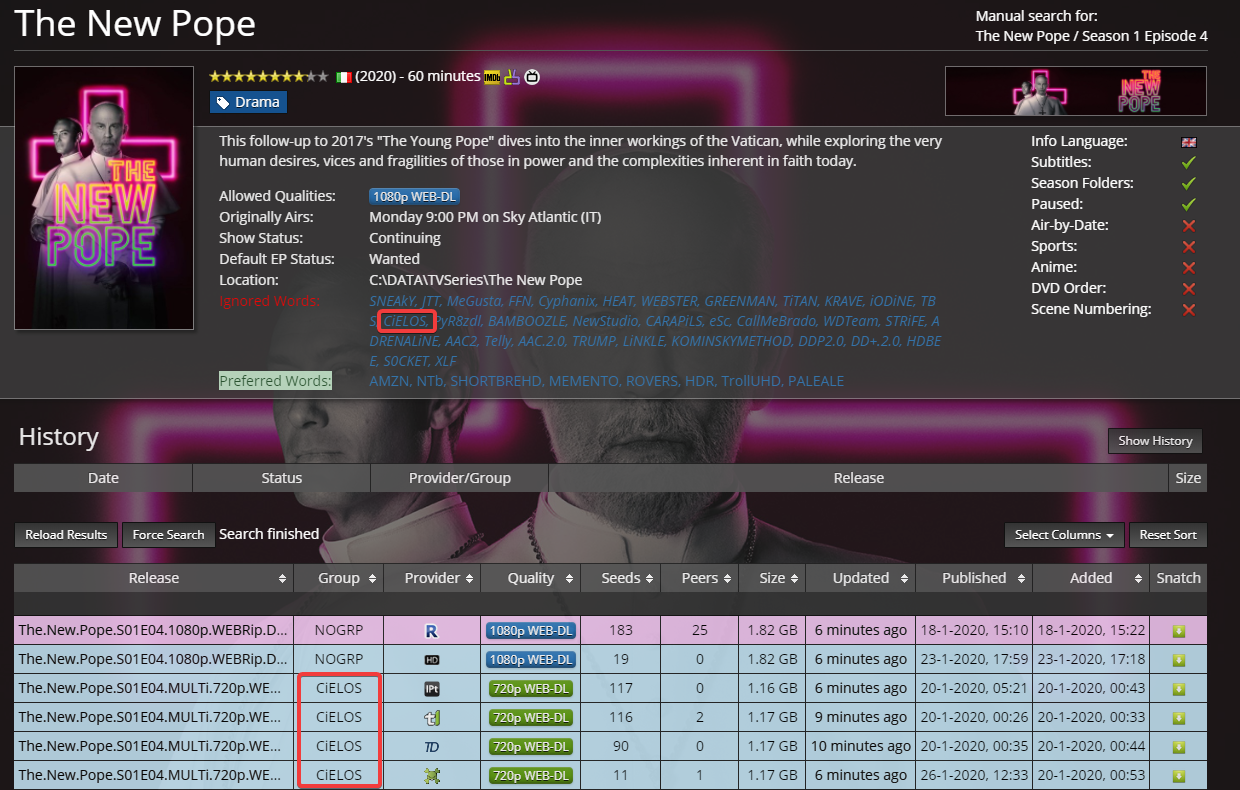The height and width of the screenshot is (790, 1240).
Task: Click the location path C:\DATA\TVSeries\The New Pope
Action: pos(475,280)
